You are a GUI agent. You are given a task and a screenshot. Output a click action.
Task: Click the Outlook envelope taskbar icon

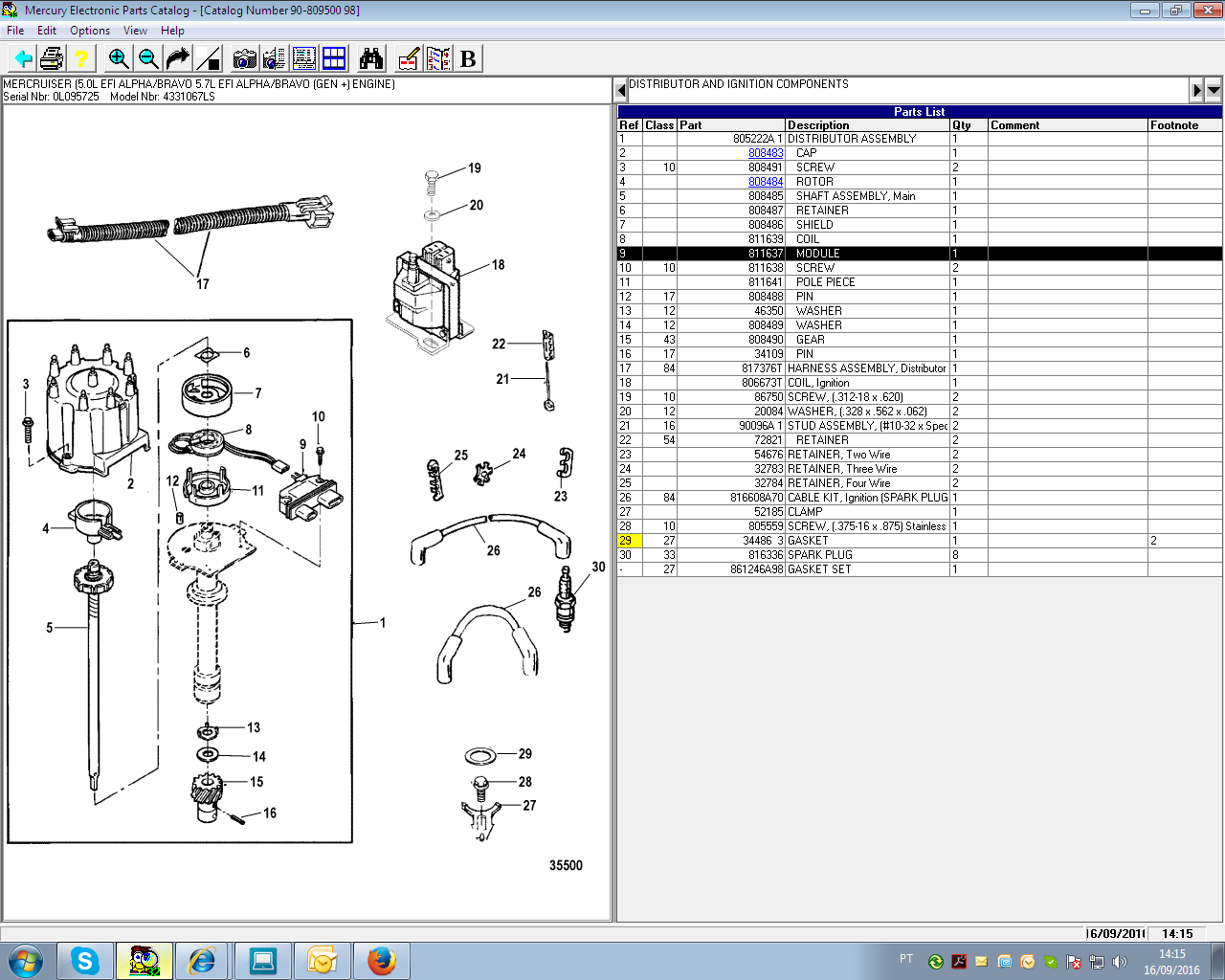322,961
